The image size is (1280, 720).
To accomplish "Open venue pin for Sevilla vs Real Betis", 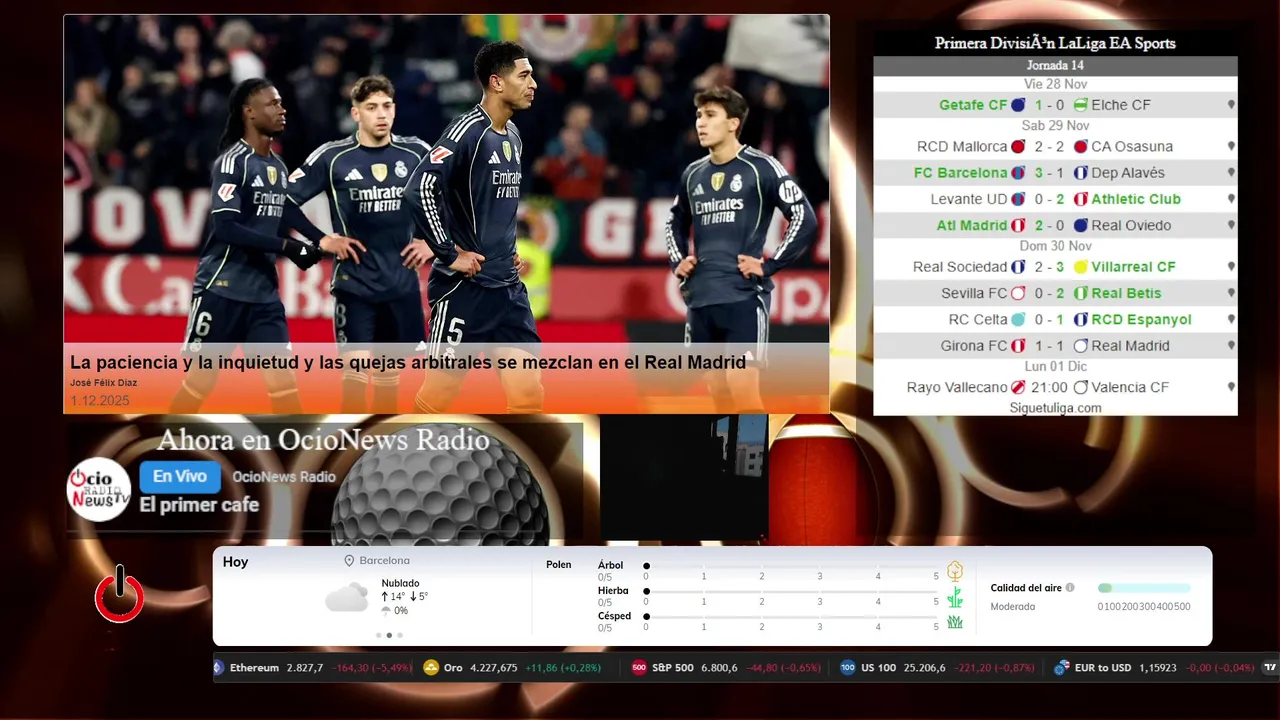I will [1231, 293].
